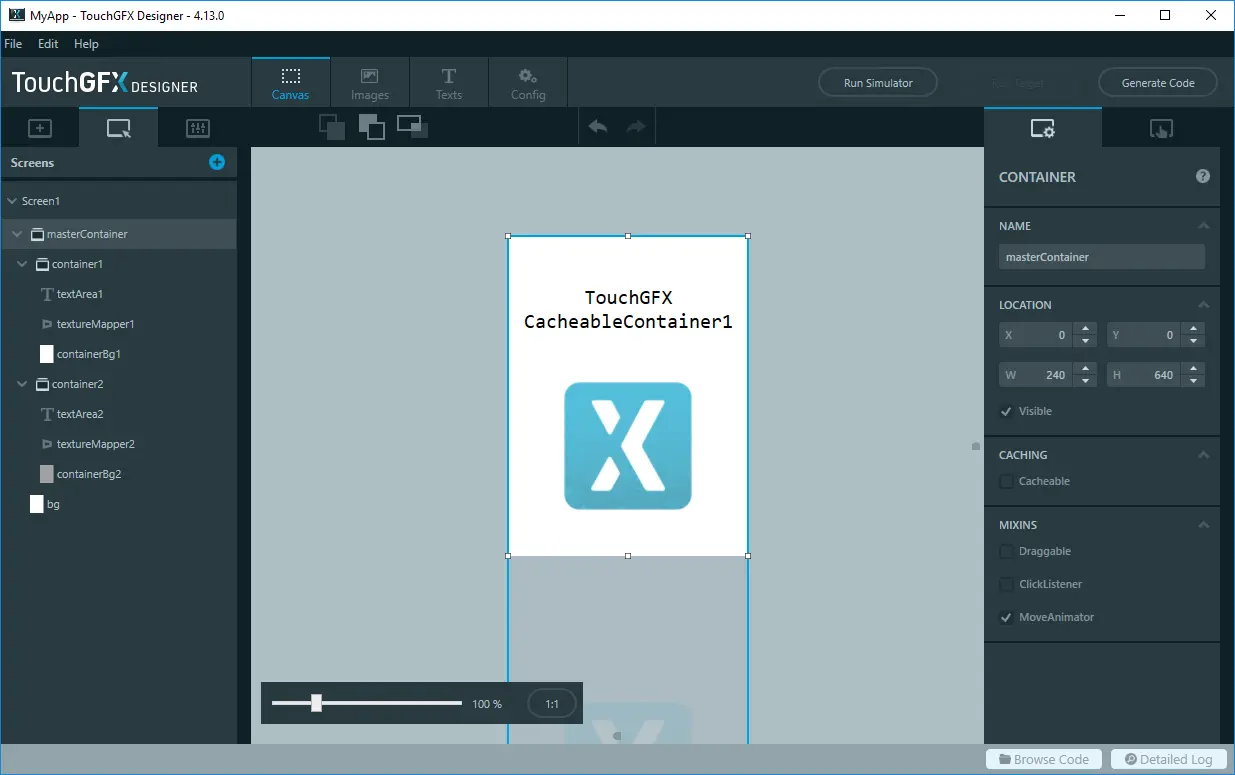Collapse the masterContainer node
1235x775 pixels.
coord(17,234)
